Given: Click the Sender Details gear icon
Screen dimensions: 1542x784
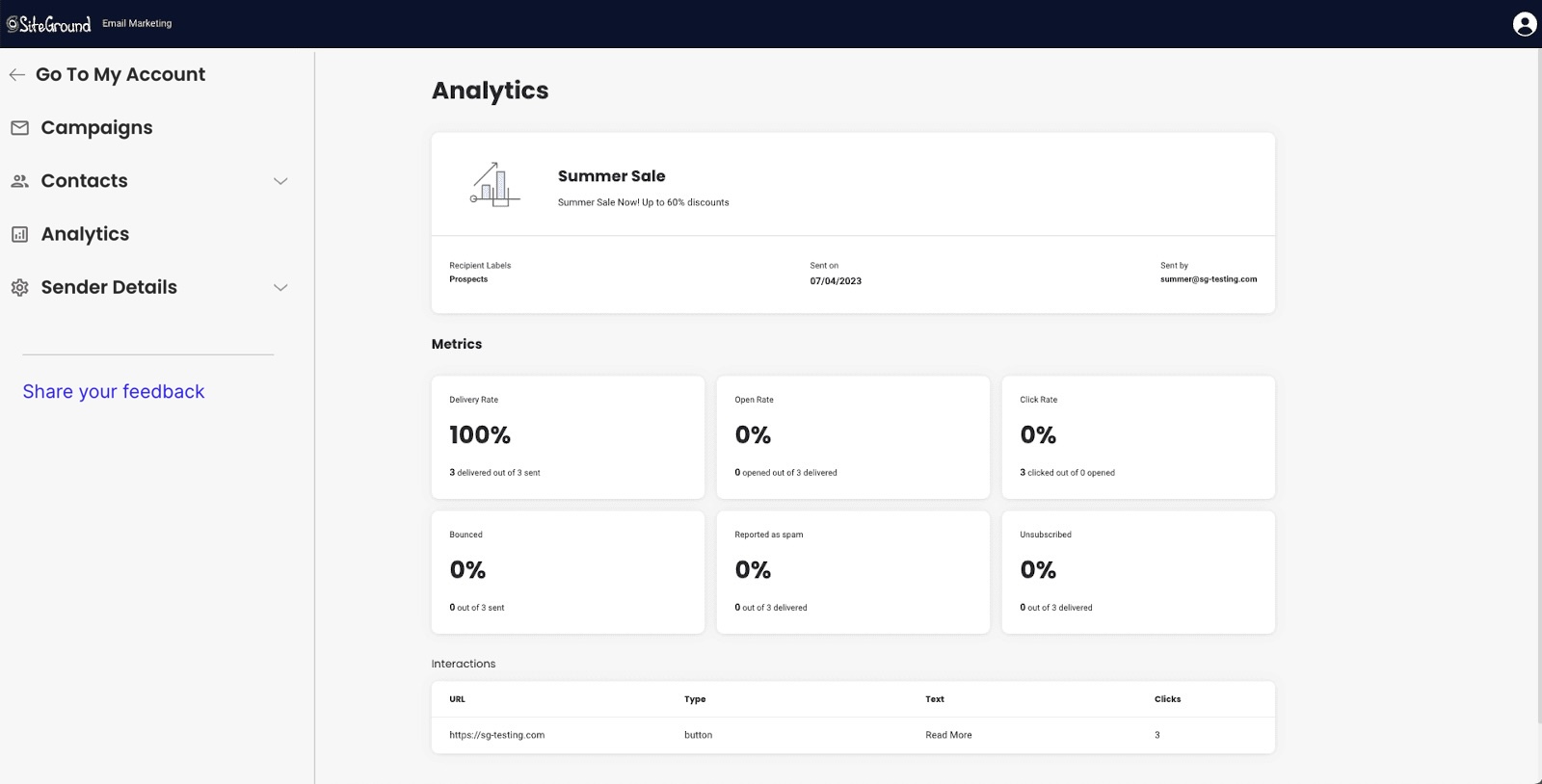Looking at the screenshot, I should point(19,287).
